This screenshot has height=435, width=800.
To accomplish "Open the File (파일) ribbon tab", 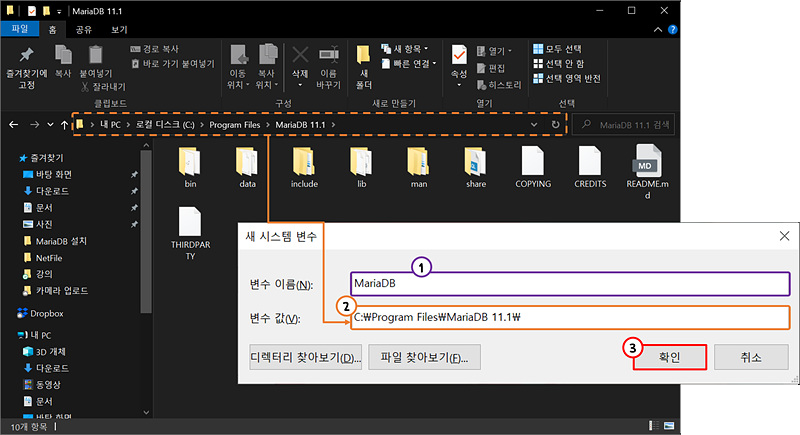I will coord(20,29).
